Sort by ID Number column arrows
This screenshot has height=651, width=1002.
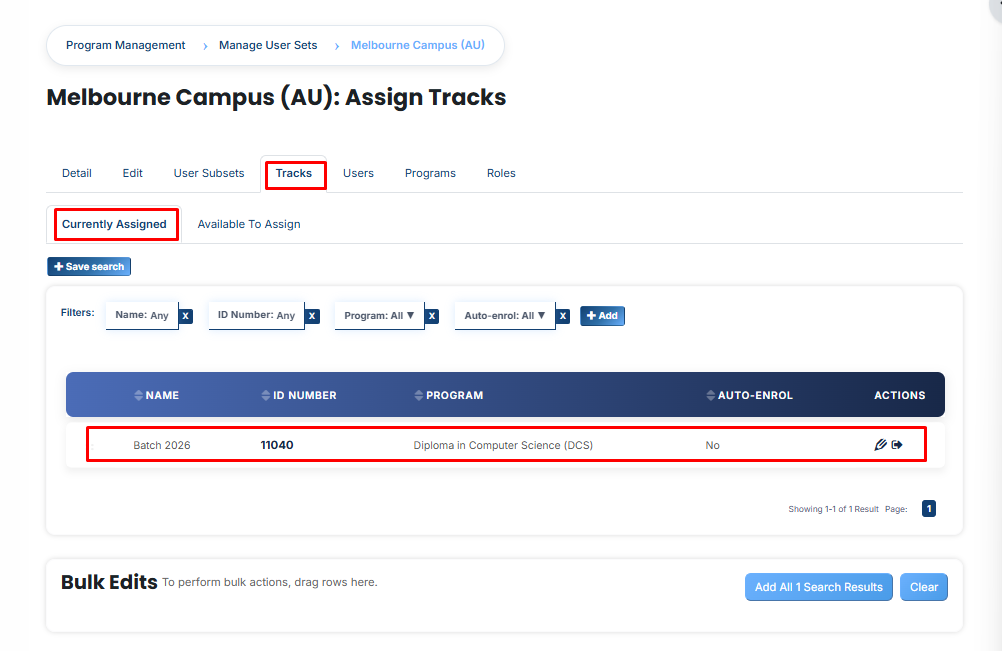(x=266, y=395)
